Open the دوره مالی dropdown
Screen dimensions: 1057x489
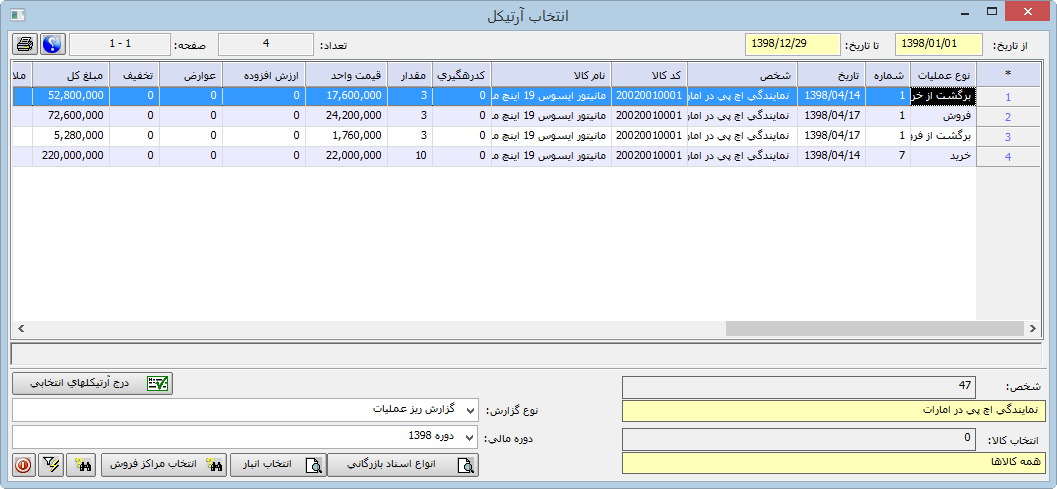coord(470,437)
